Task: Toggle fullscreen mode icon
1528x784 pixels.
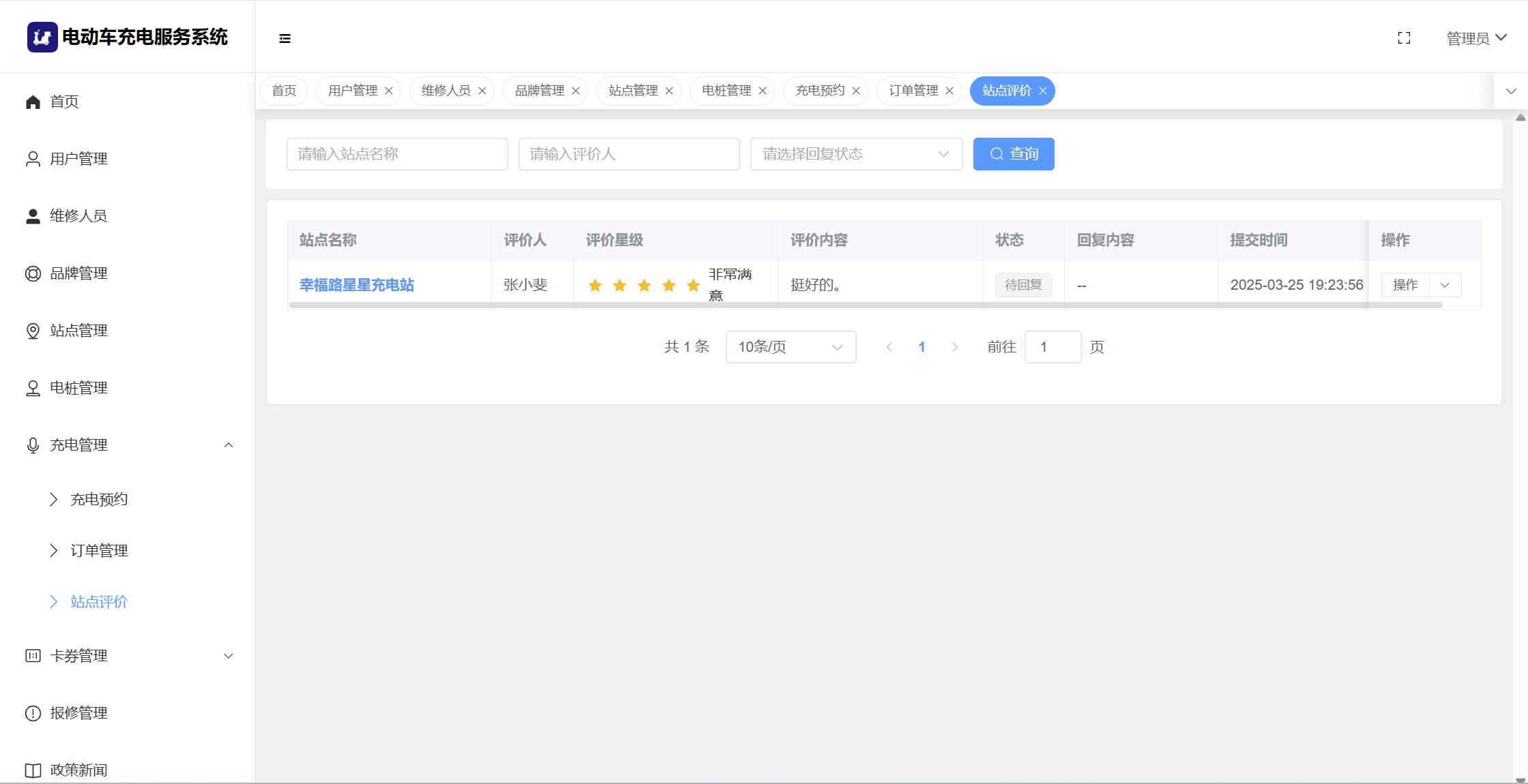Action: (x=1404, y=38)
